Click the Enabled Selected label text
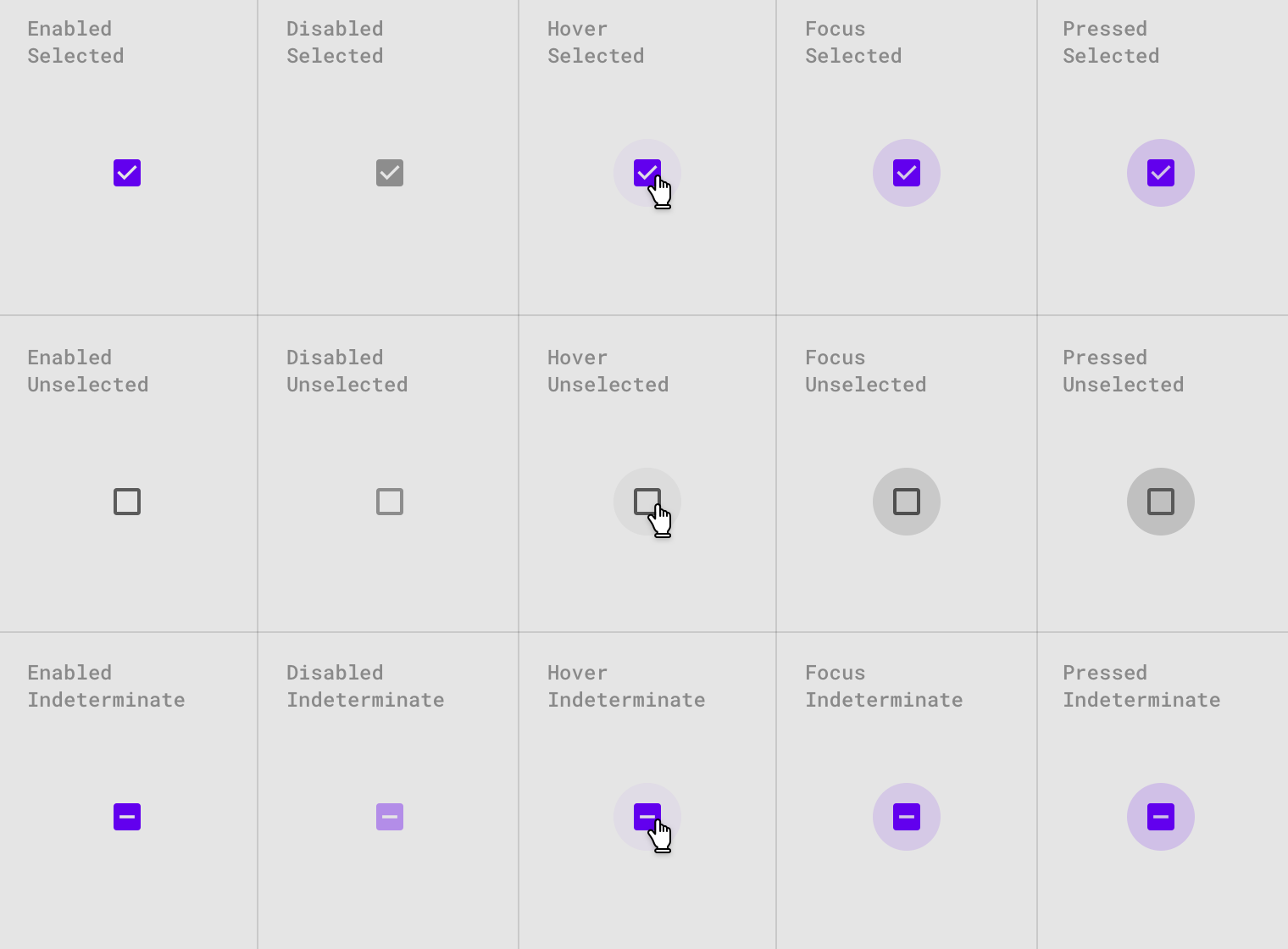The width and height of the screenshot is (1288, 949). 75,42
